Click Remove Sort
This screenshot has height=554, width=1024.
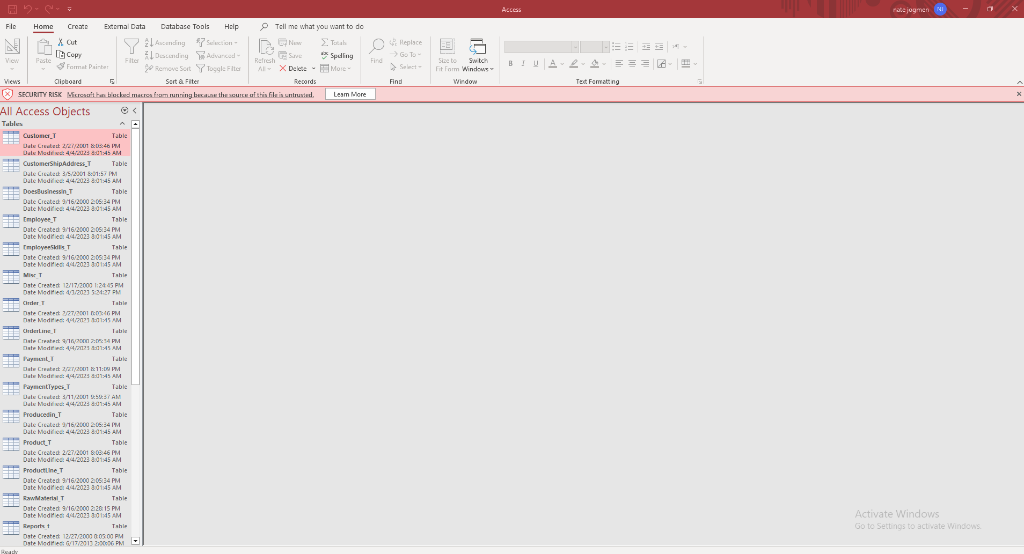[168, 68]
